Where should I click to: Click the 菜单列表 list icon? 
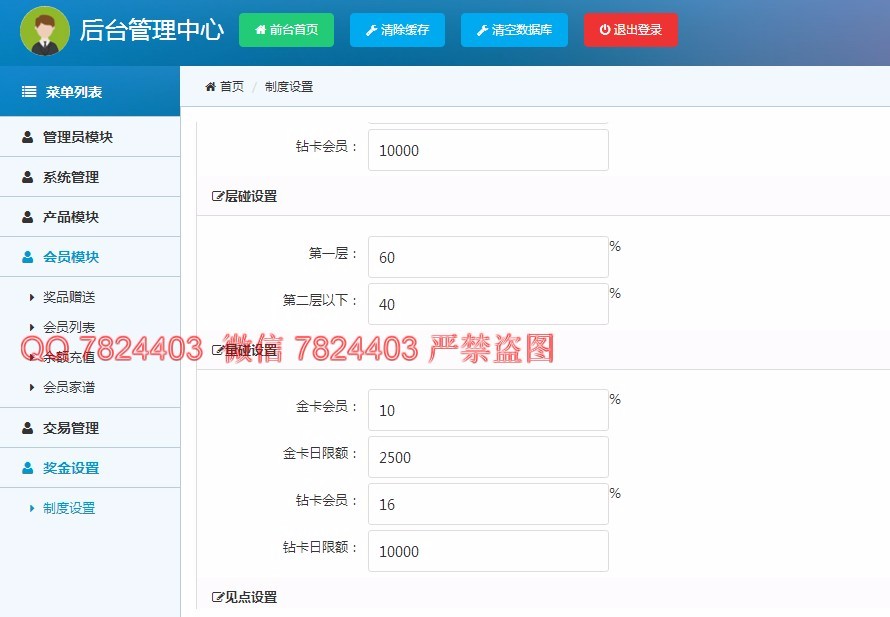click(29, 92)
